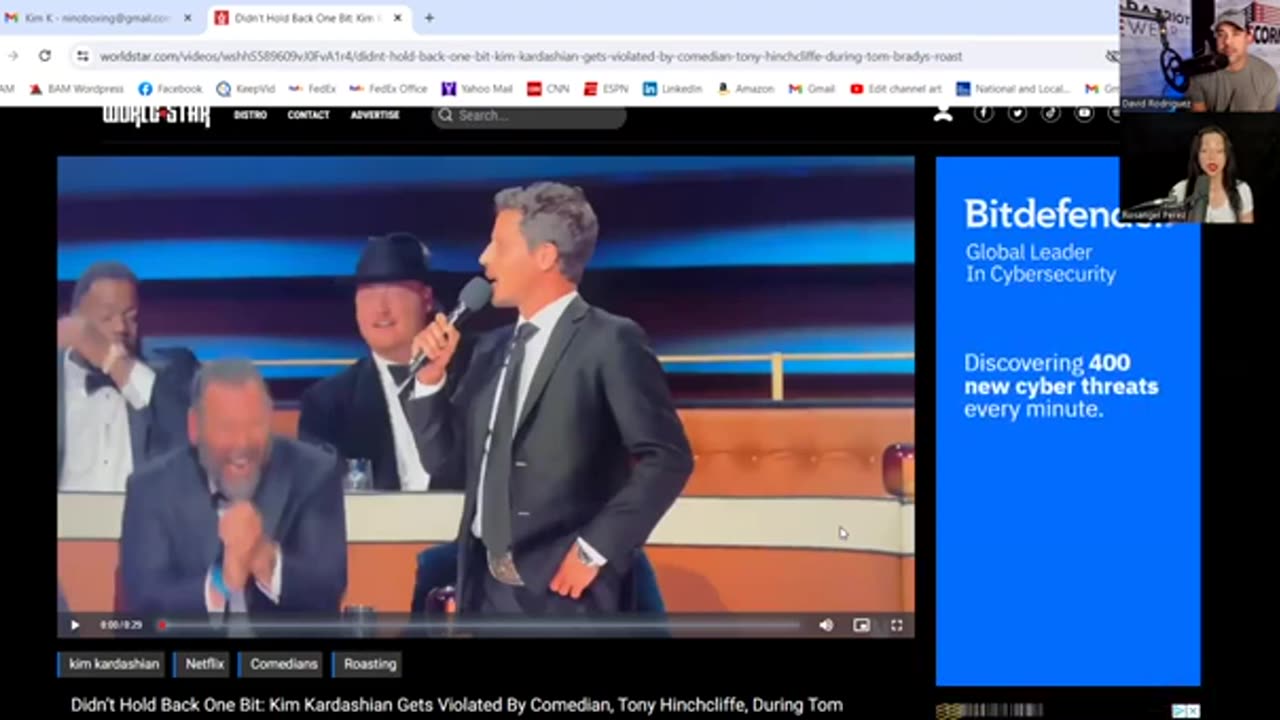Open the ADVERTISE menu item
This screenshot has height=720, width=1280.
[x=375, y=115]
